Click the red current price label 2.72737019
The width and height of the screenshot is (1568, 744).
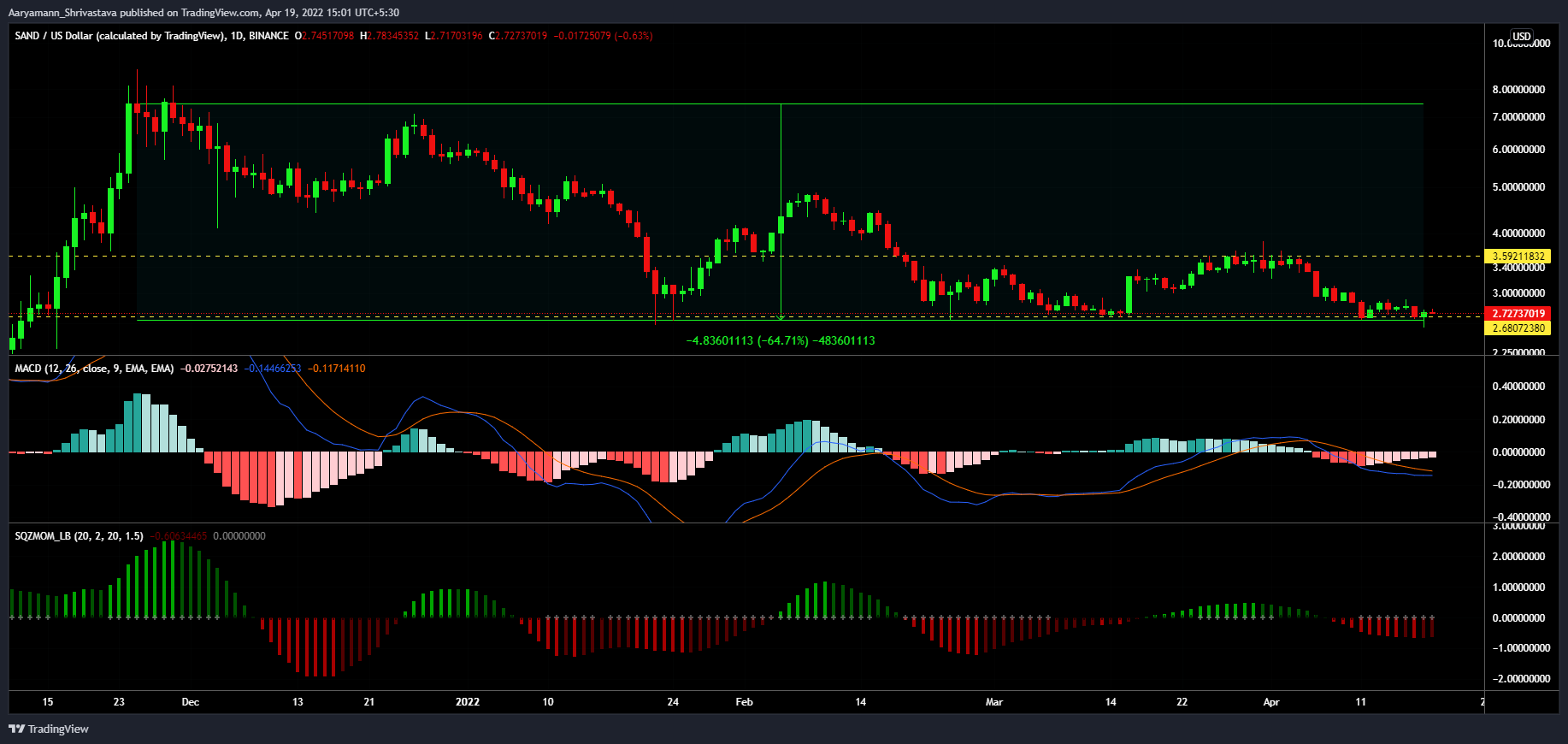[x=1518, y=314]
